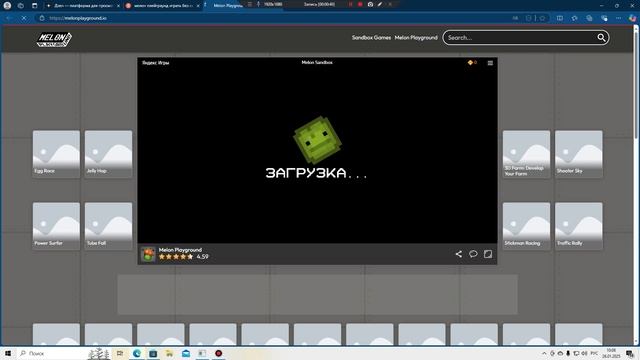Image resolution: width=640 pixels, height=360 pixels.
Task: Open Edge settings and more menu
Action: pos(618,18)
